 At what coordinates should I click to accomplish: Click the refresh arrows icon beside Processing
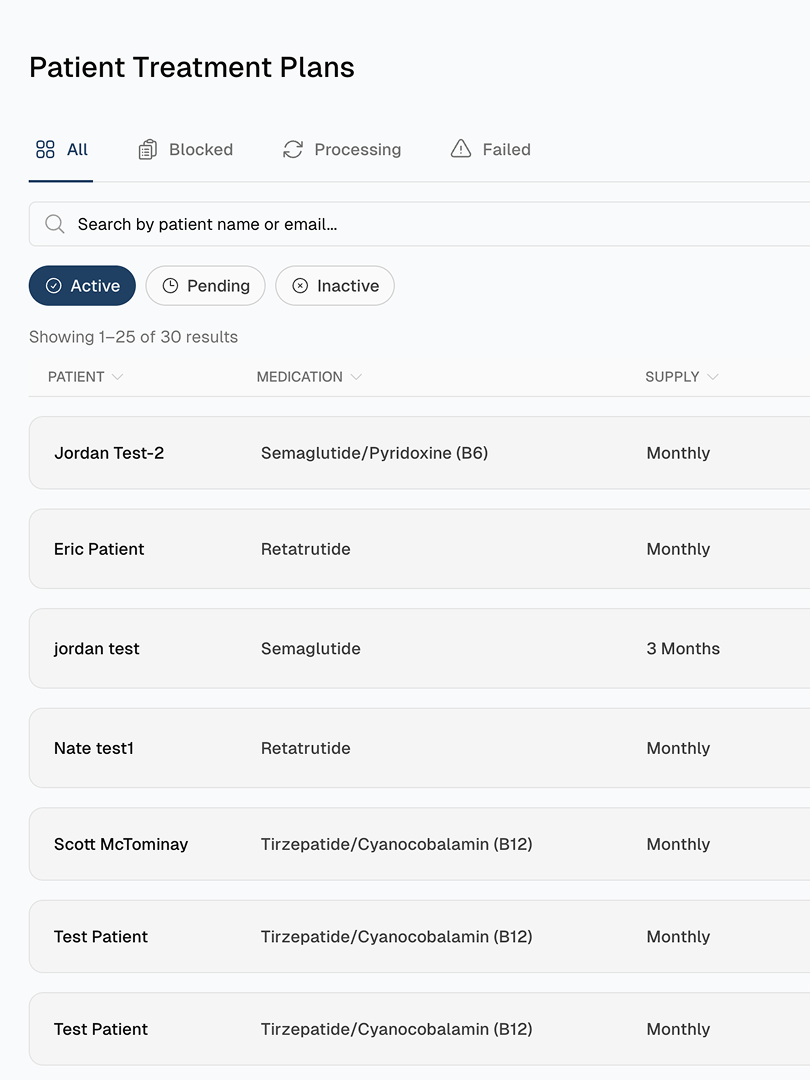click(293, 149)
